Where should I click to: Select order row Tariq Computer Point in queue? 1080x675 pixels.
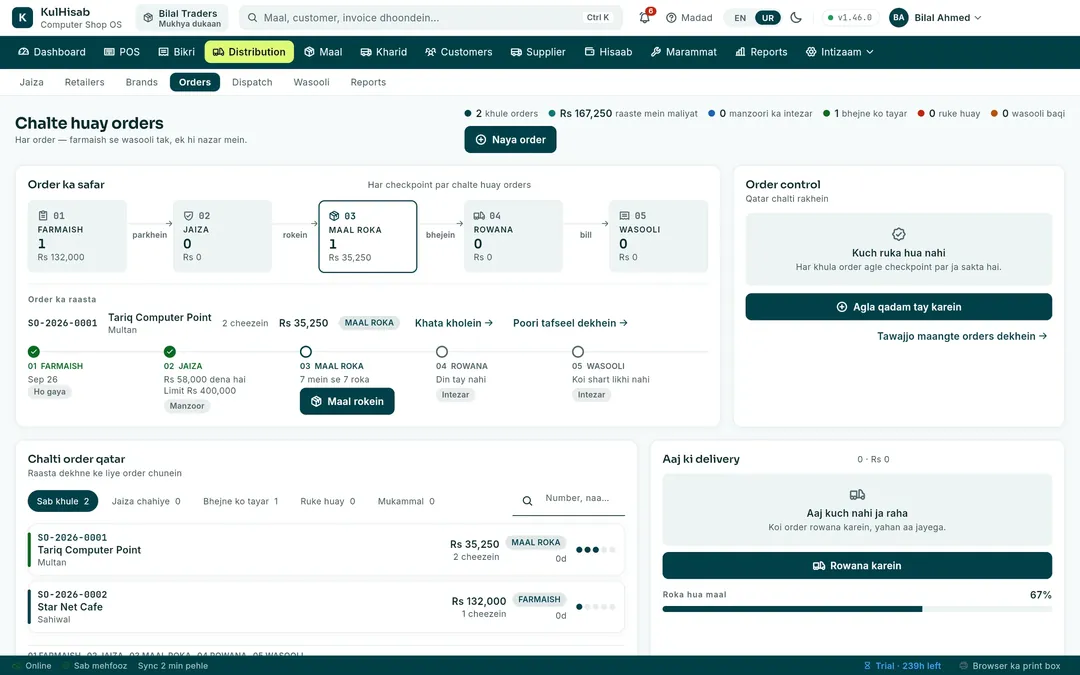[x=326, y=550]
